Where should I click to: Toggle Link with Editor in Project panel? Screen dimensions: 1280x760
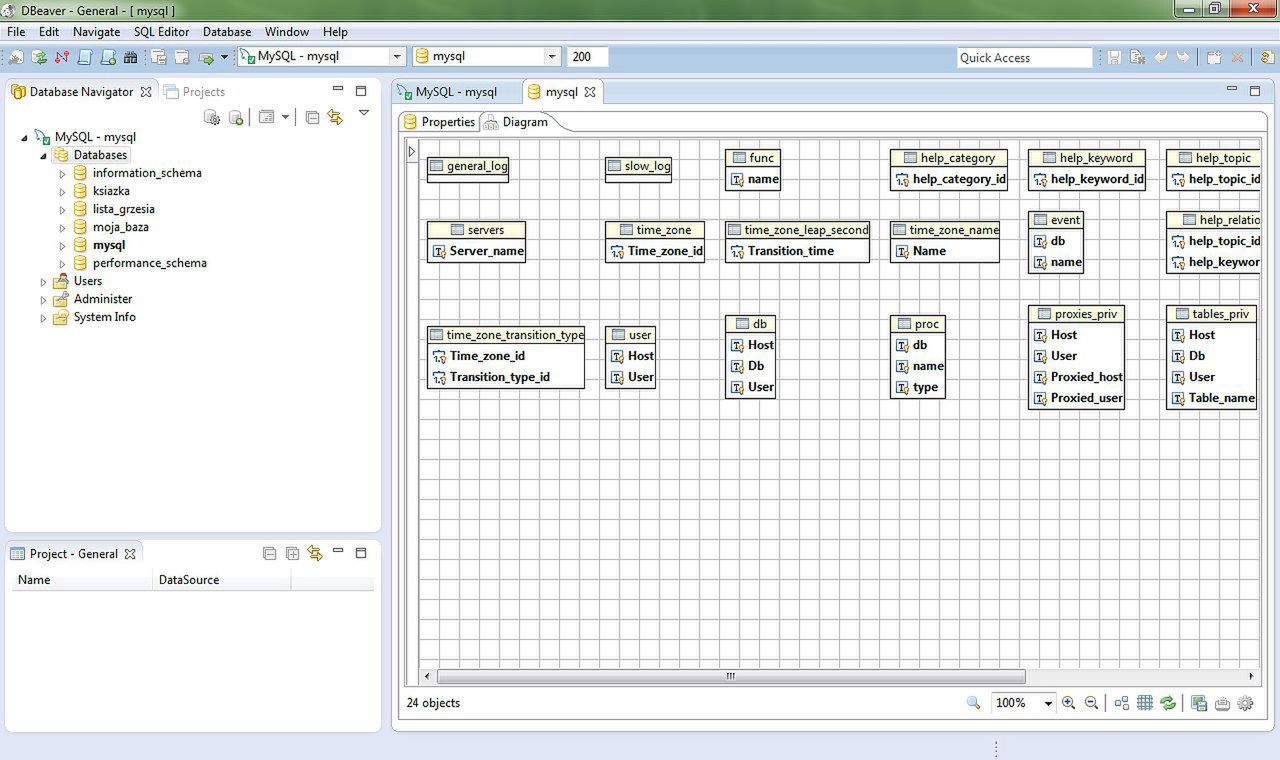[x=315, y=553]
